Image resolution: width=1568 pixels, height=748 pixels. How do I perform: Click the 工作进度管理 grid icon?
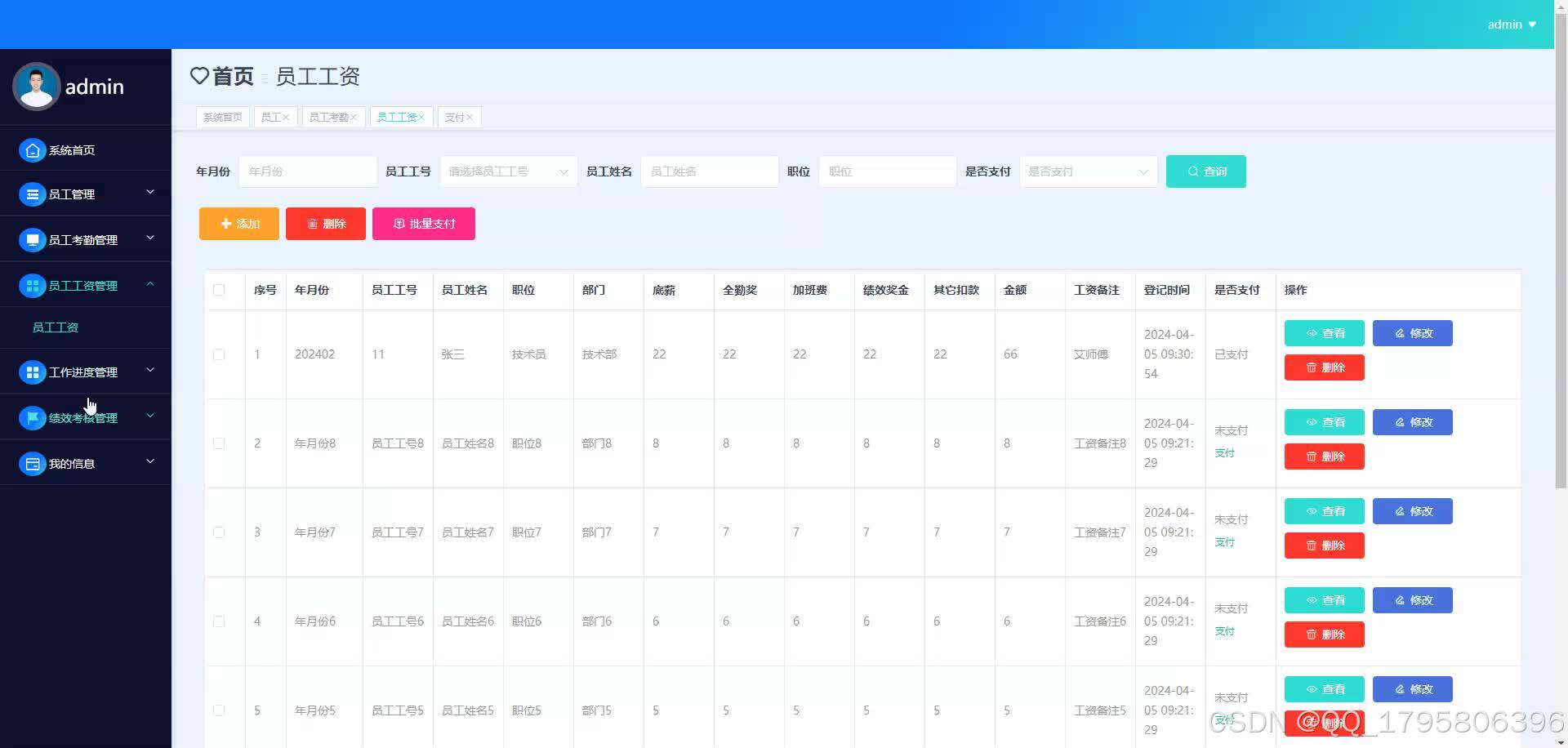click(32, 372)
